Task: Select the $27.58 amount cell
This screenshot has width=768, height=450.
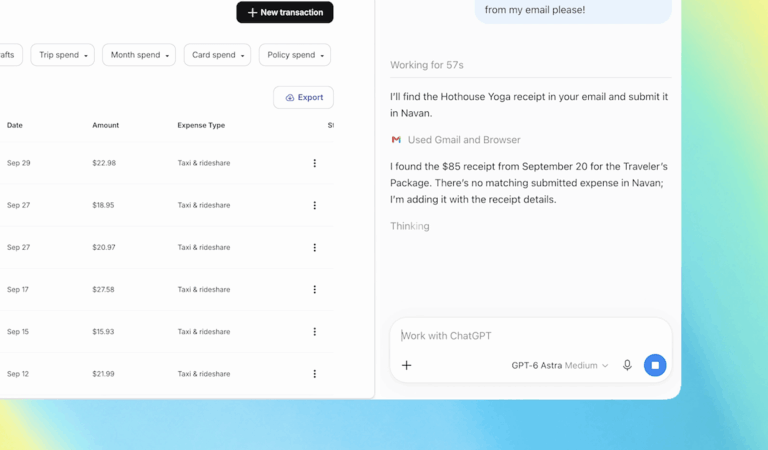Action: (103, 289)
